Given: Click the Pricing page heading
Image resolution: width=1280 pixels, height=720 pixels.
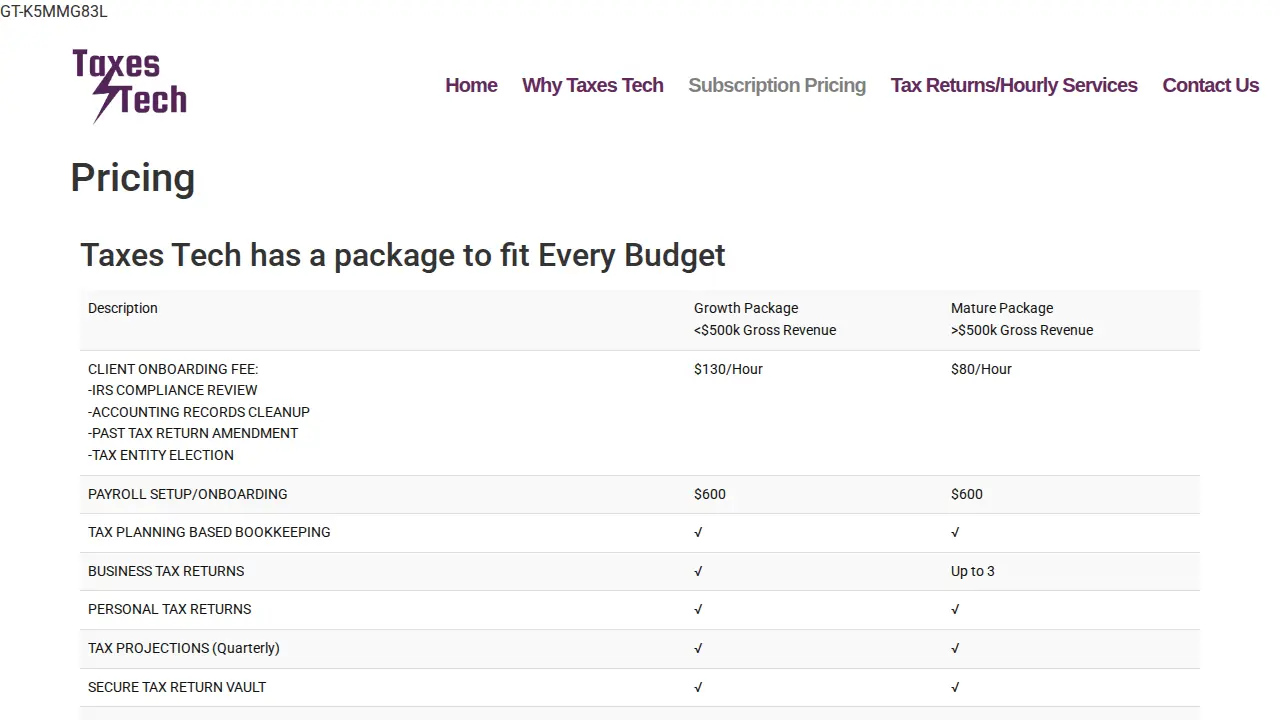Looking at the screenshot, I should pyautogui.click(x=133, y=178).
